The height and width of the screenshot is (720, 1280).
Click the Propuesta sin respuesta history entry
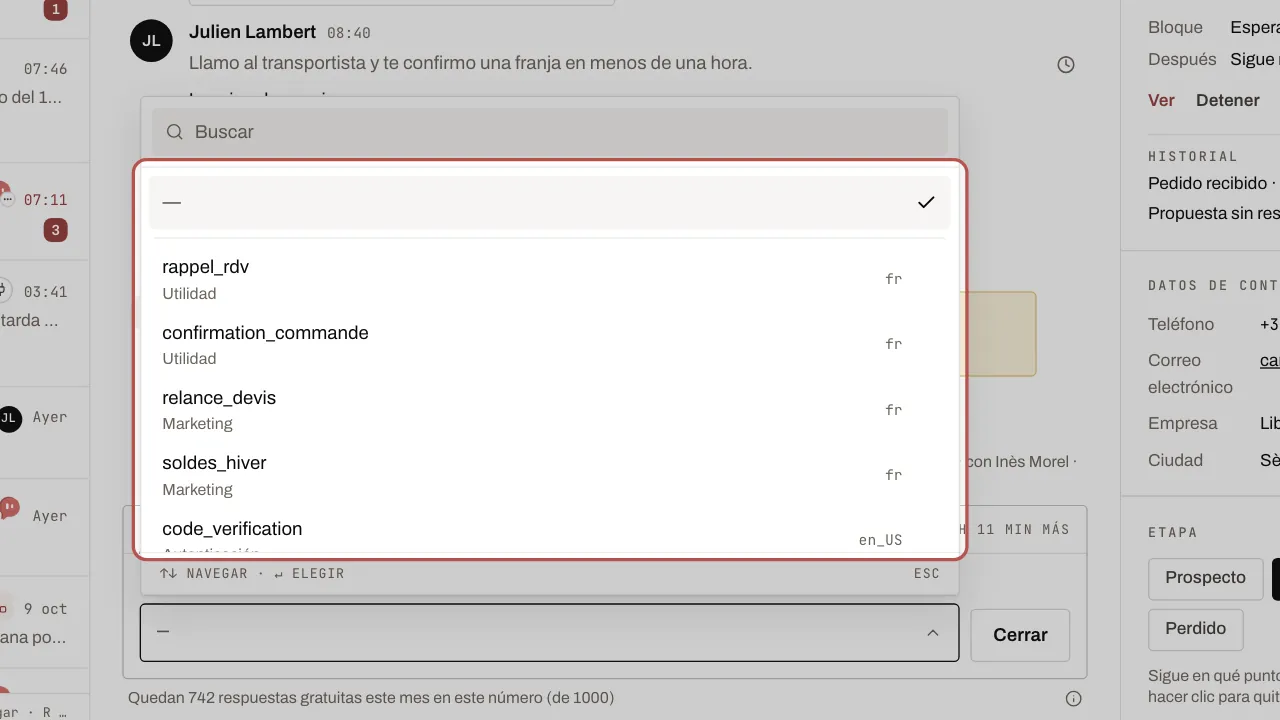point(1214,213)
